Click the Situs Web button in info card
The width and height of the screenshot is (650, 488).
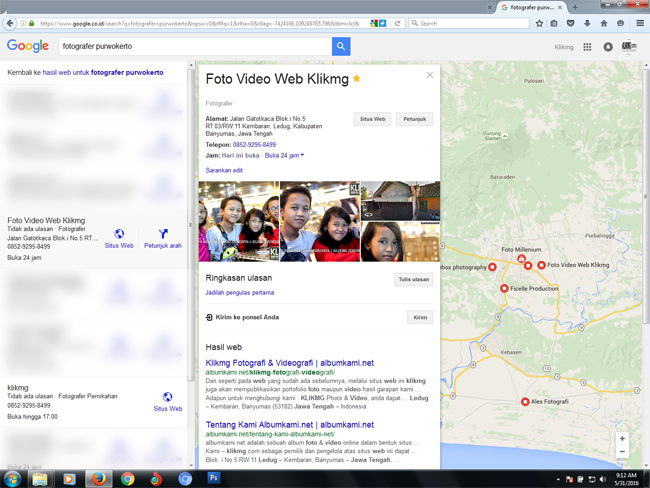click(x=372, y=119)
